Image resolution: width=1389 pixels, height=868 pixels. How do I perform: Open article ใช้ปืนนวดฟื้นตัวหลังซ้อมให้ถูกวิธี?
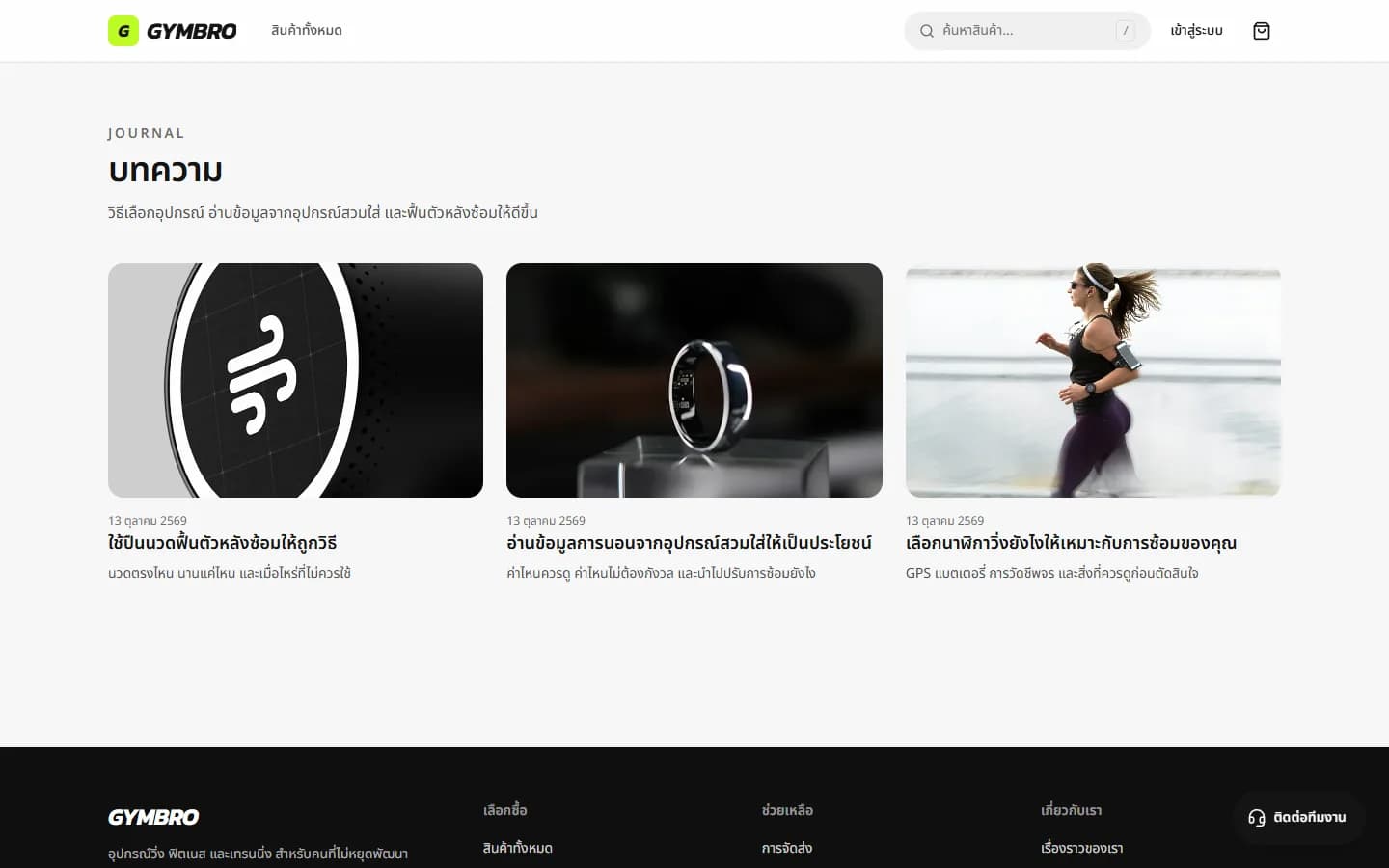point(223,543)
